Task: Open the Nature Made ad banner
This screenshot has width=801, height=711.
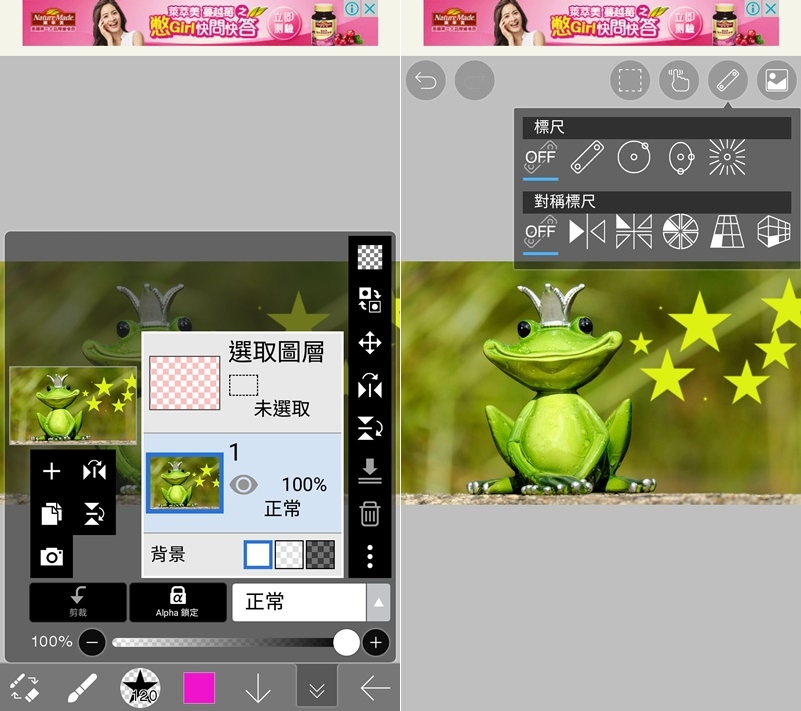Action: point(200,22)
